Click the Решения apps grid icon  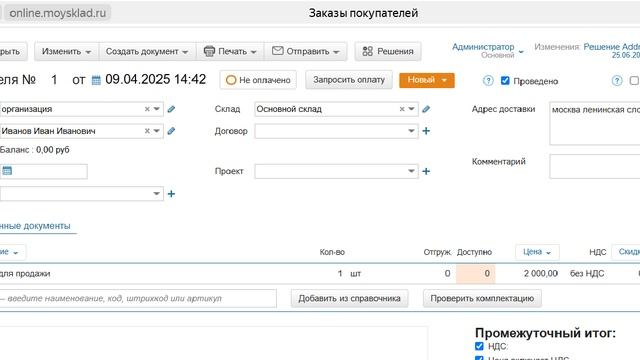[x=368, y=51]
